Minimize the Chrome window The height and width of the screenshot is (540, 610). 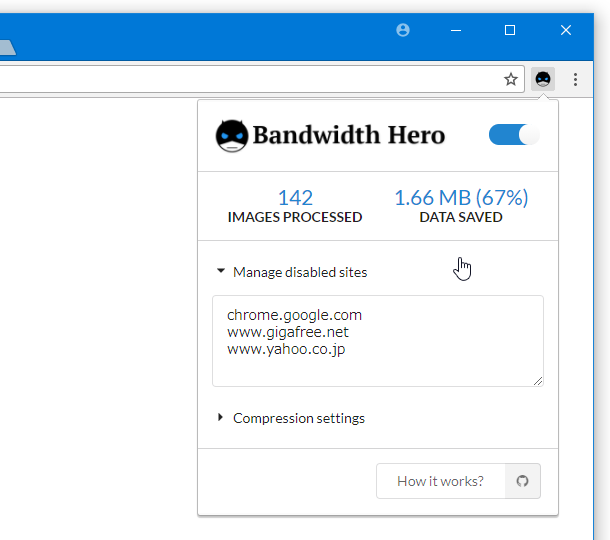[x=456, y=30]
